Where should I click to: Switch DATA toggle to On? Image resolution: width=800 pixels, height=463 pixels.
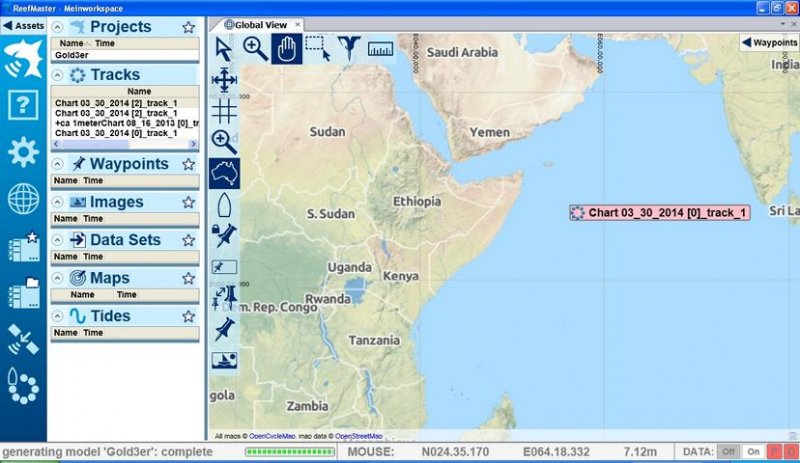(754, 452)
